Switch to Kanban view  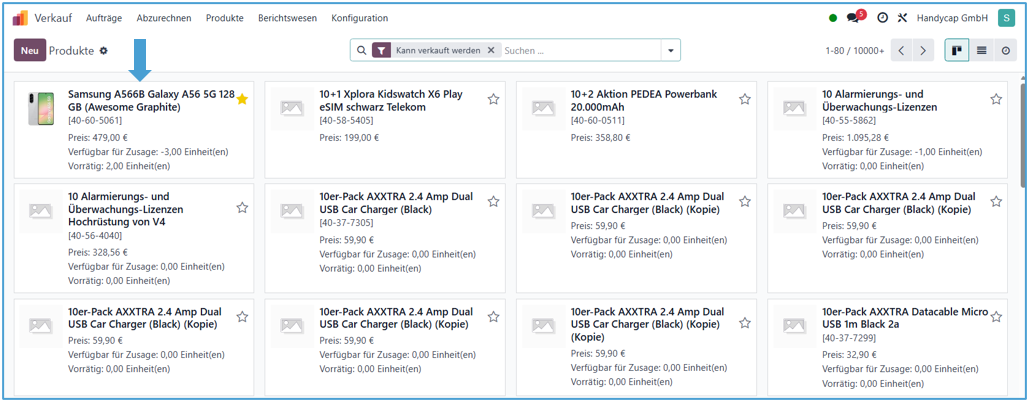coord(957,50)
